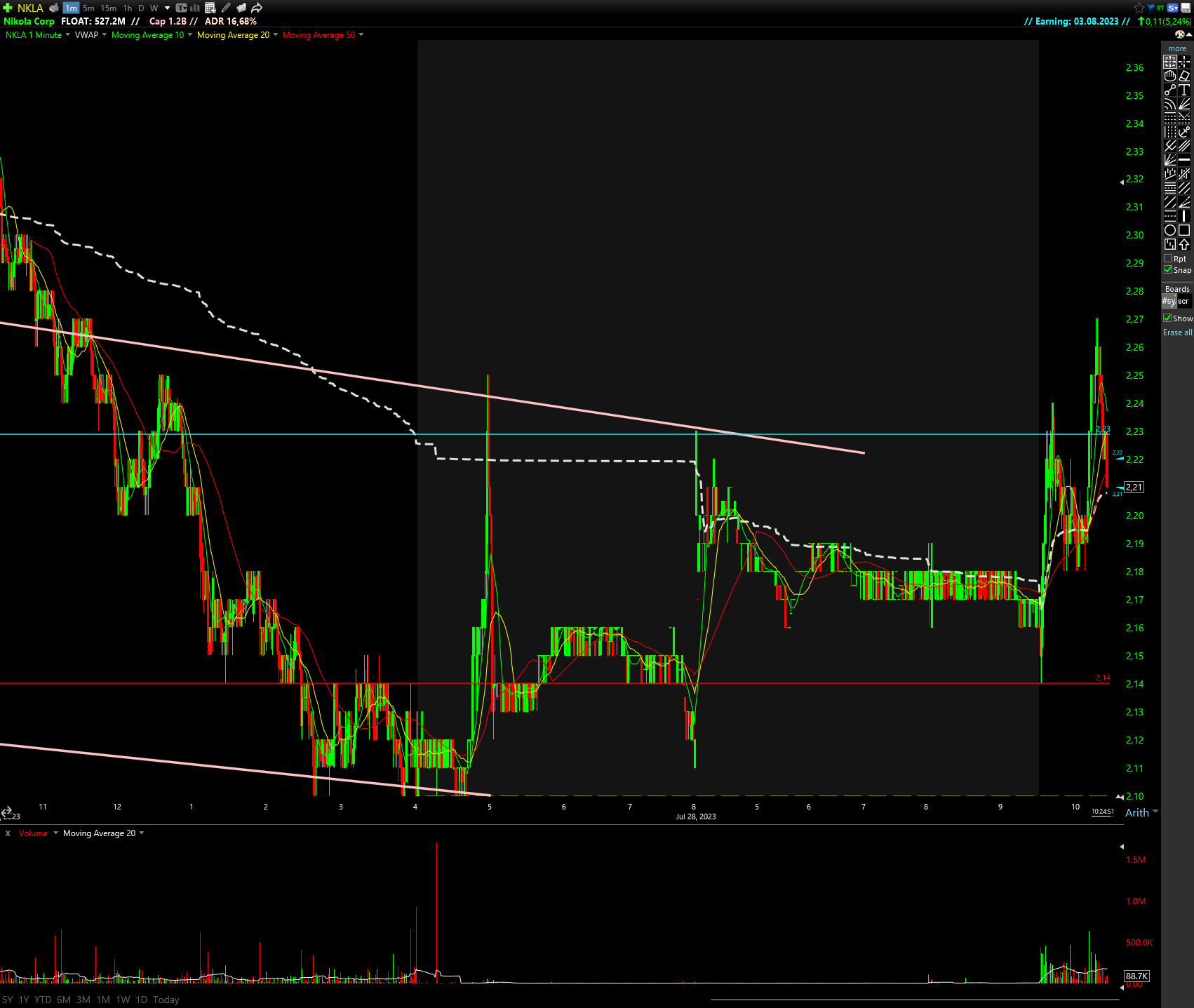
Task: Click Erase all drawings
Action: point(1177,332)
